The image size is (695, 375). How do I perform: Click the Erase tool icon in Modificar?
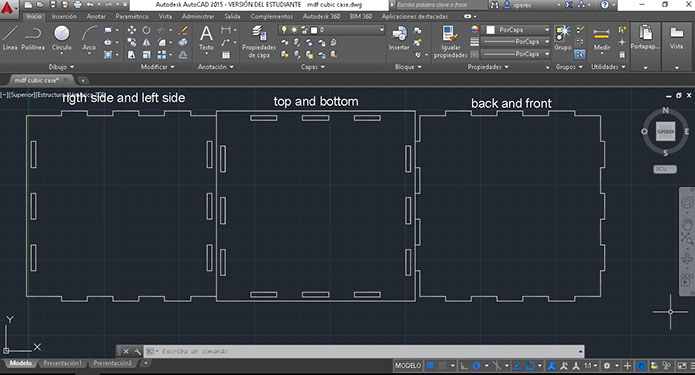click(183, 30)
